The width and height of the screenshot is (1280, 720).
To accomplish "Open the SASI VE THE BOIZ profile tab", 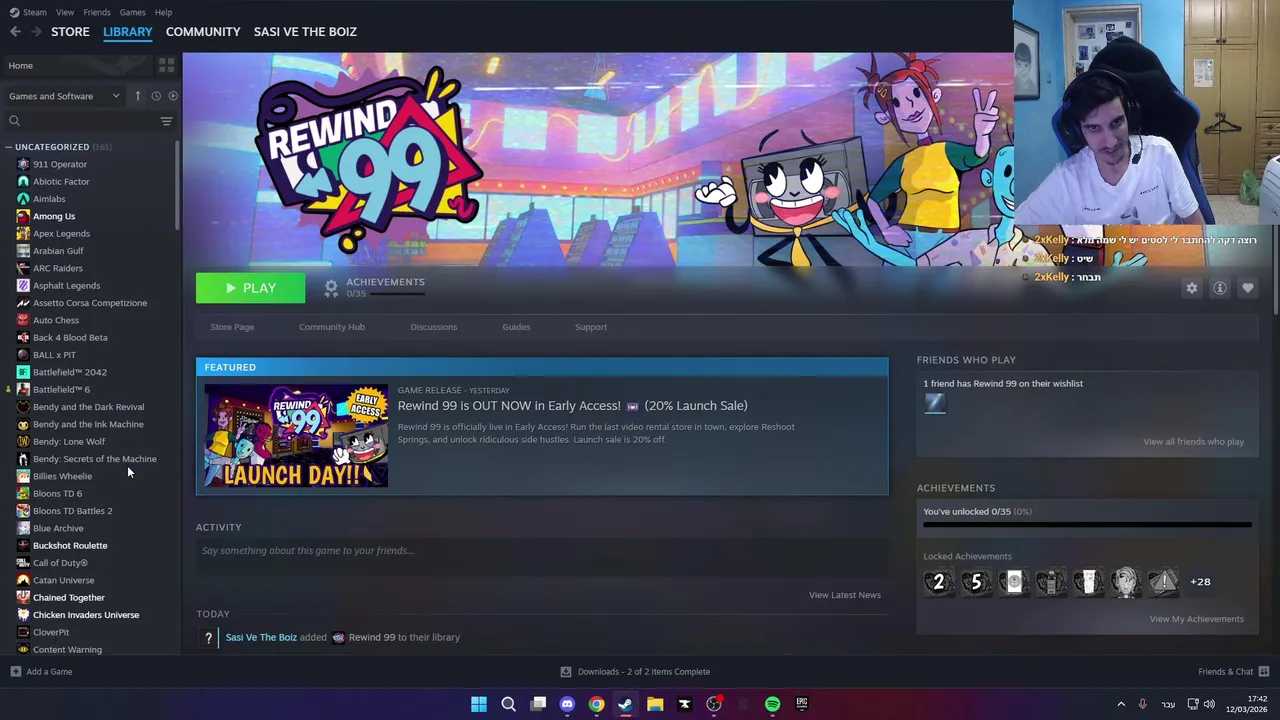I will pos(305,32).
